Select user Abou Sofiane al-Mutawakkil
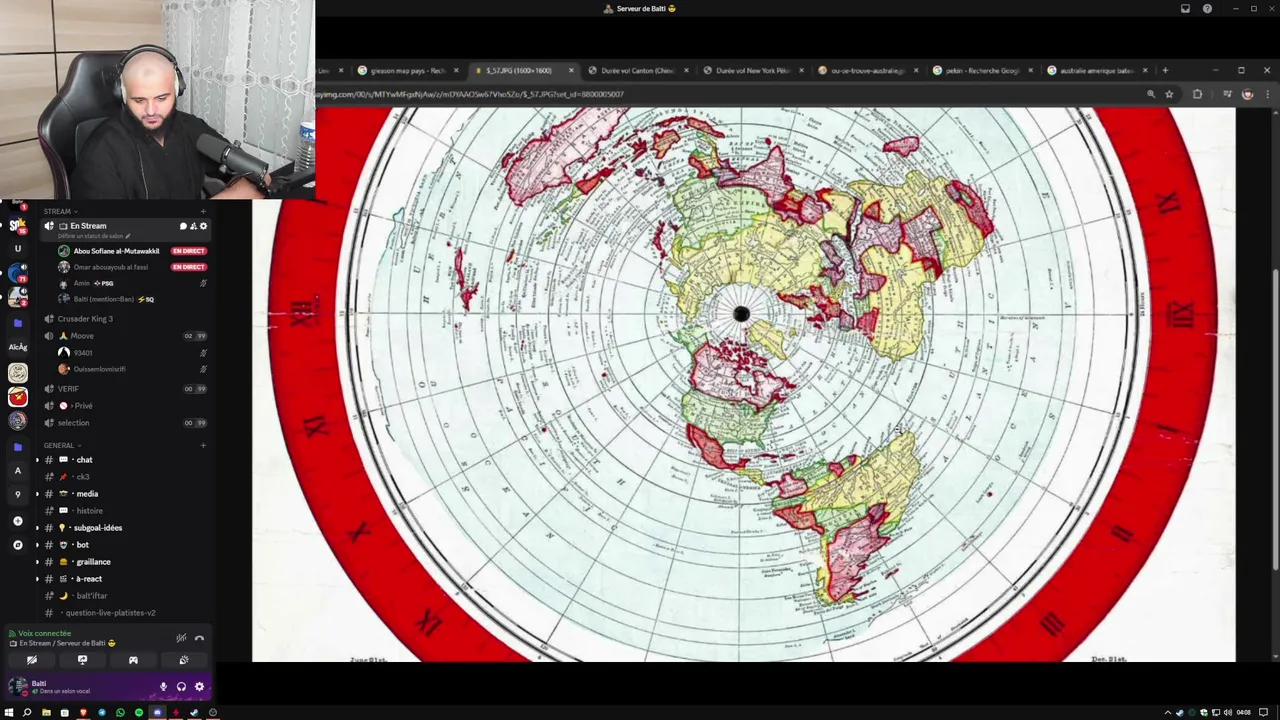The image size is (1280, 720). pyautogui.click(x=116, y=251)
